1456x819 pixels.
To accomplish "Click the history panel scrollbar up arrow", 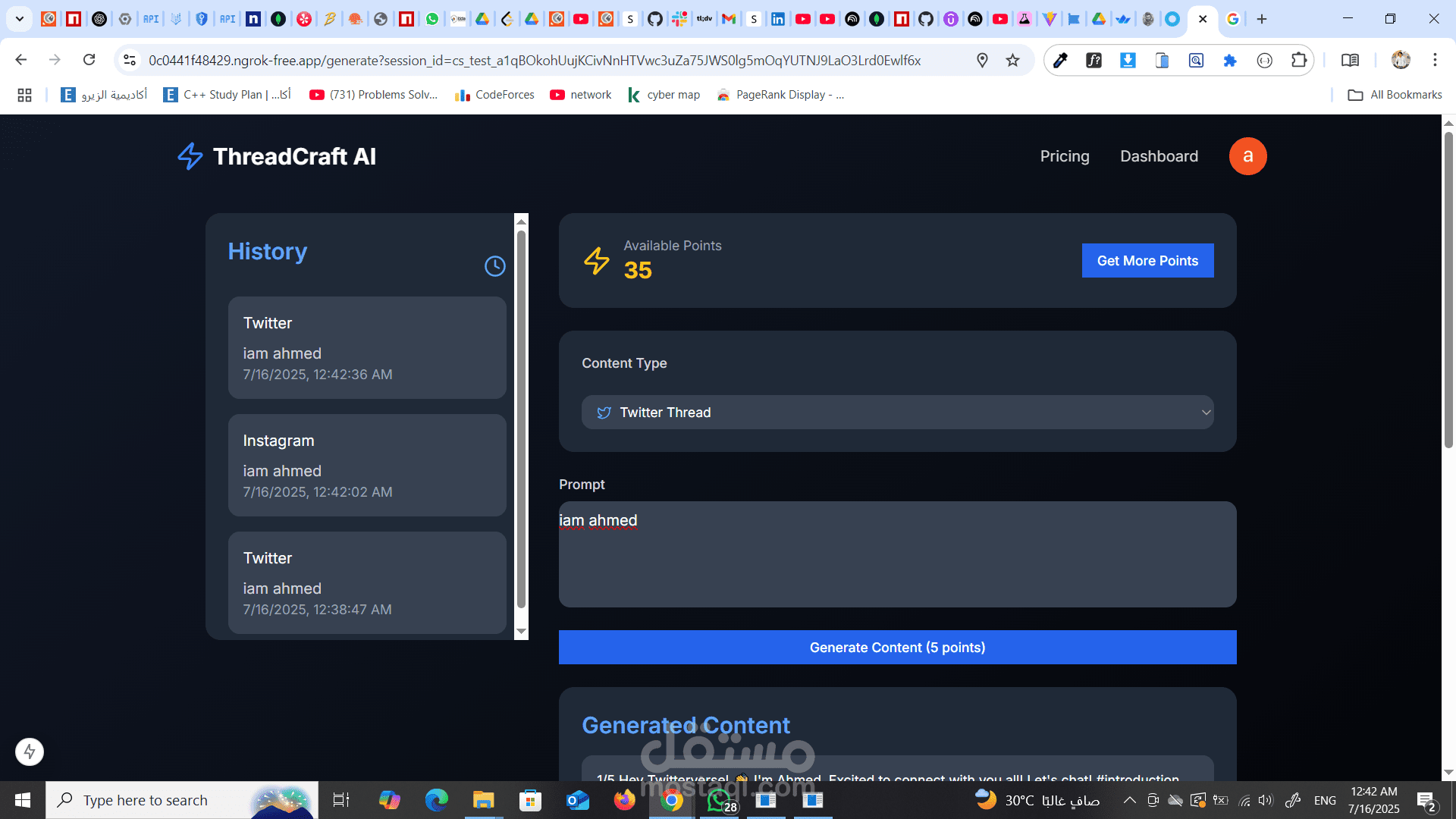I will [x=521, y=221].
